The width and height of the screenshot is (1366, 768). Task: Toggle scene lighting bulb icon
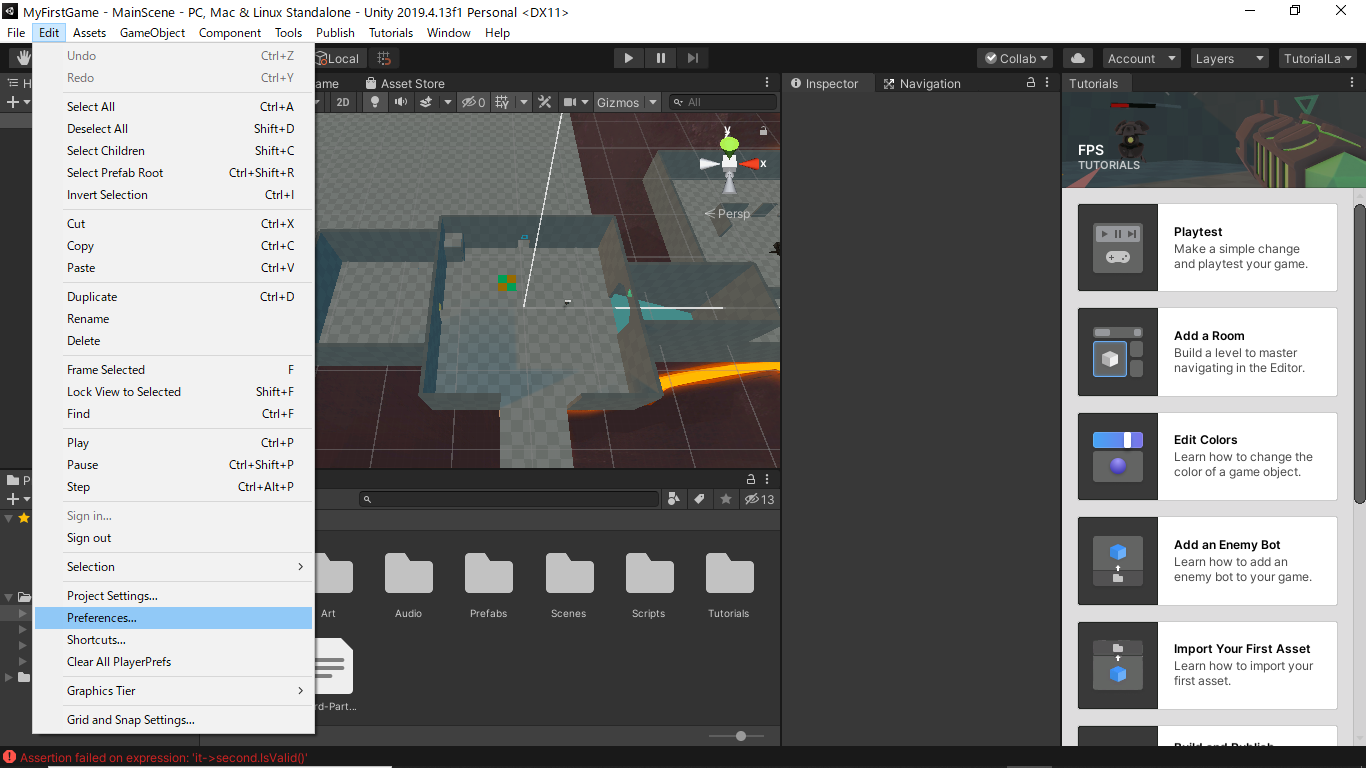(375, 102)
